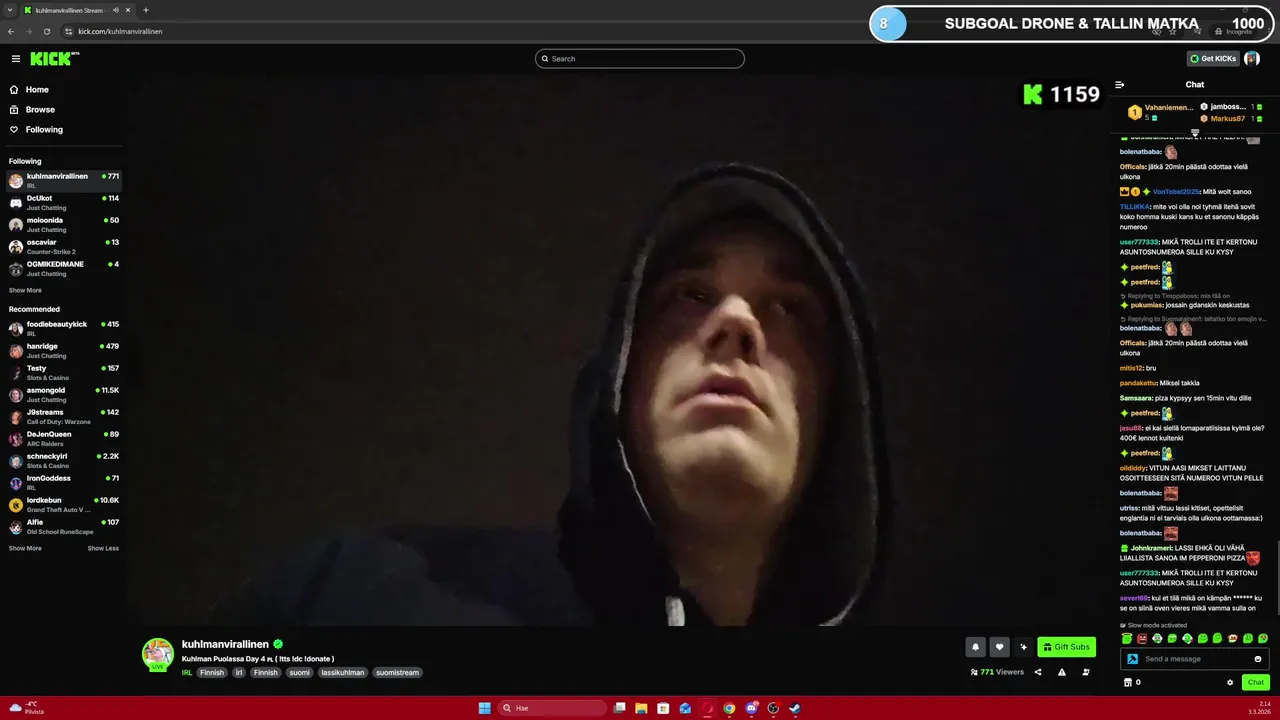
Task: Show More recommended channels
Action: (x=25, y=548)
